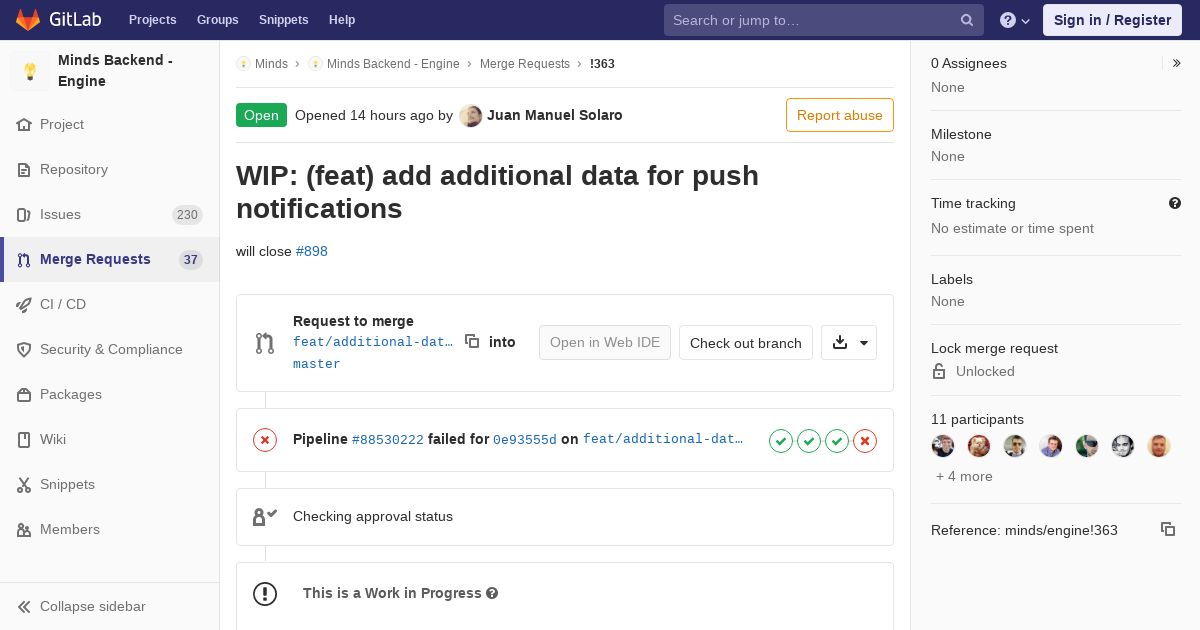Click the search magnifier icon
The height and width of the screenshot is (630, 1200).
pyautogui.click(x=967, y=20)
